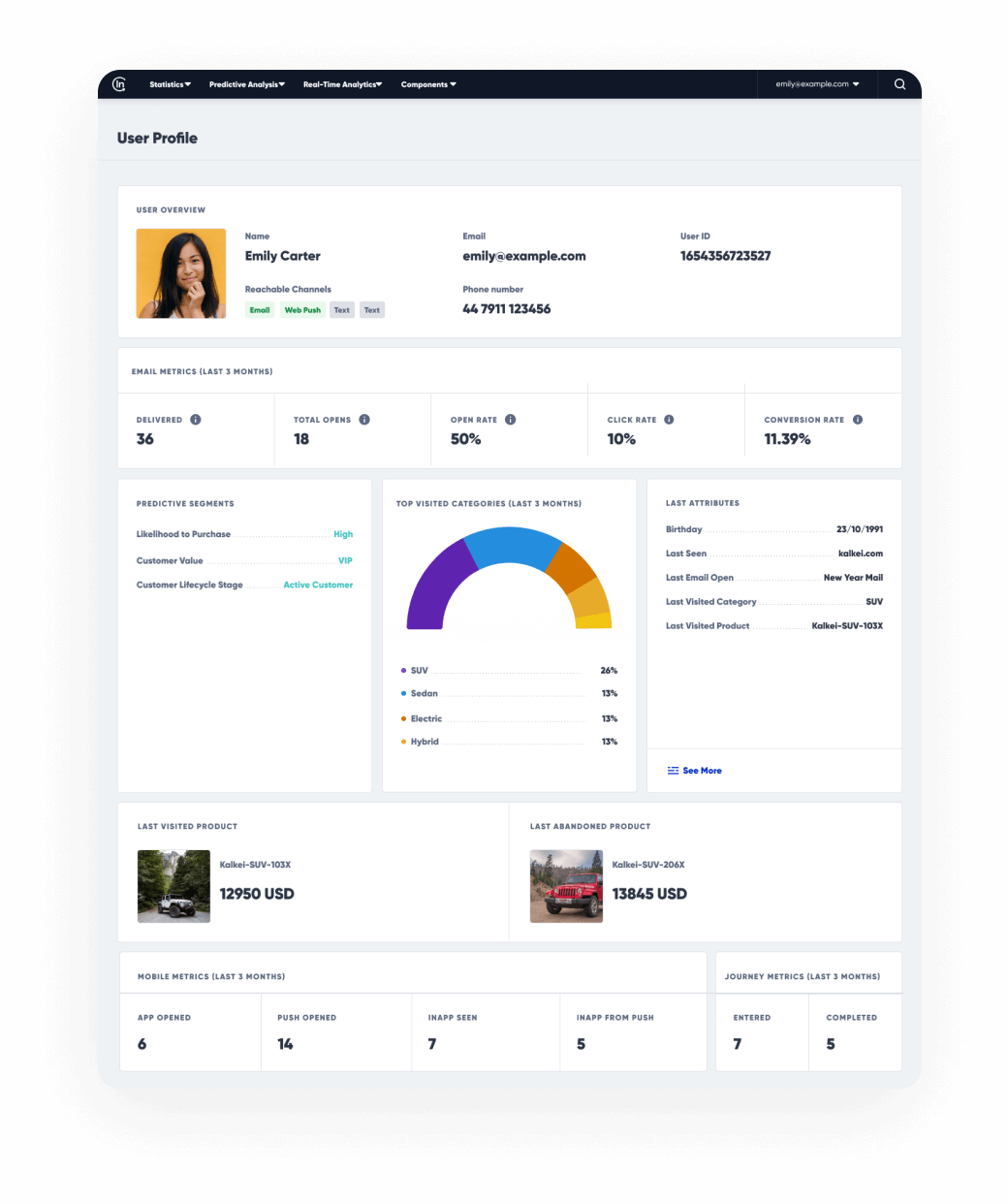Click info icon beside Total Opens

pos(364,420)
